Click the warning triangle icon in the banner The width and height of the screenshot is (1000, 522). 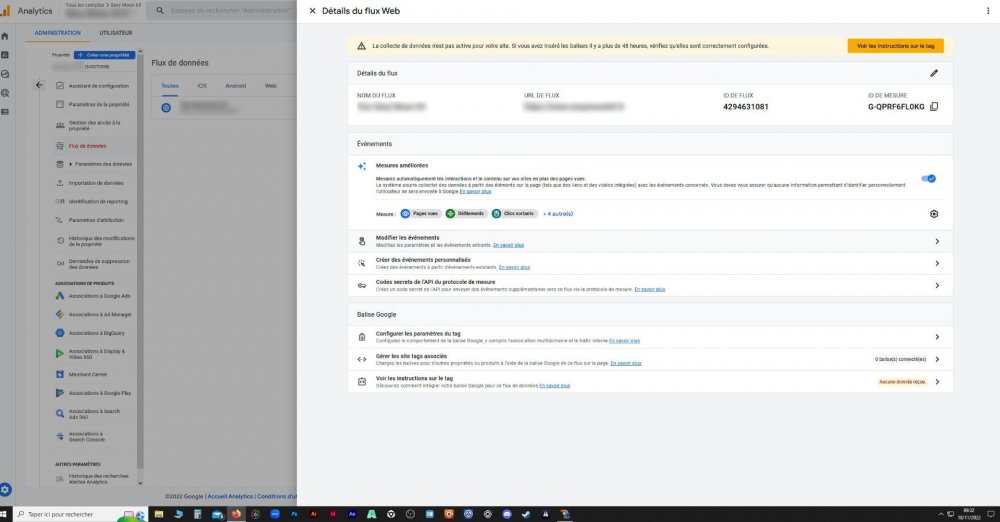[362, 46]
